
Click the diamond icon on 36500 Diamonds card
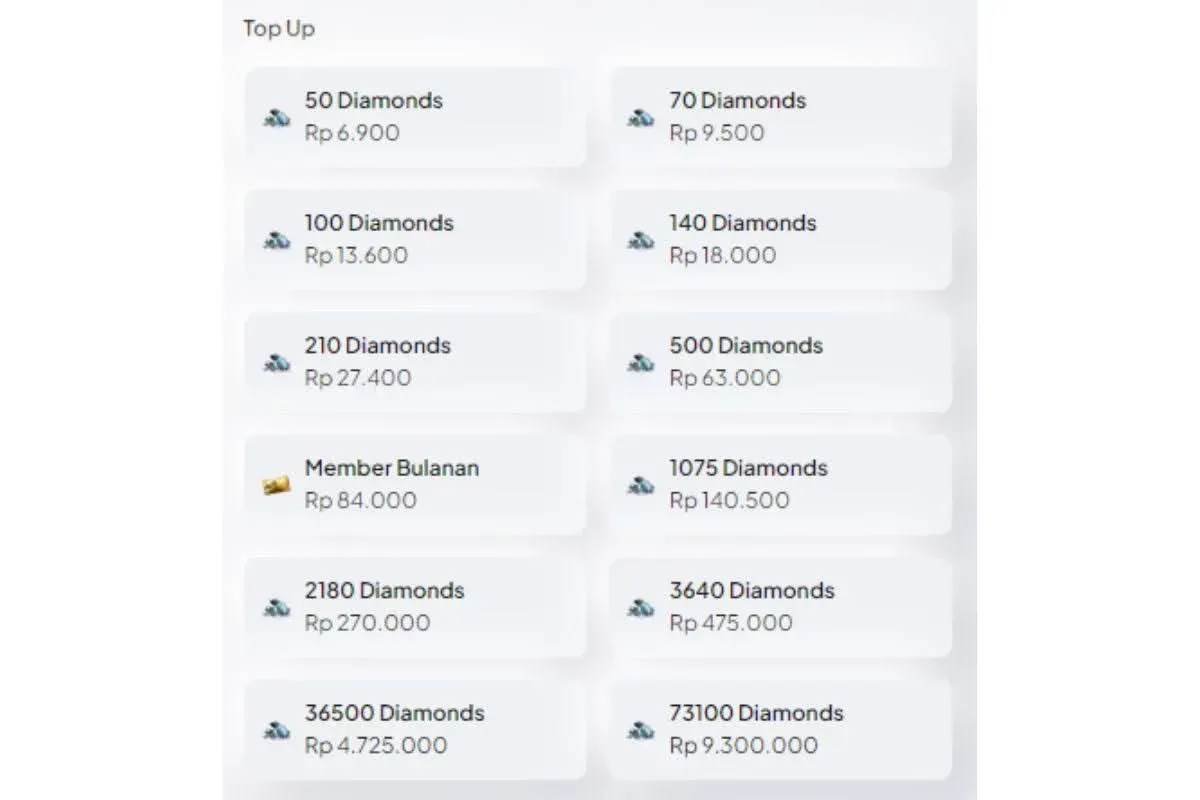click(x=275, y=729)
